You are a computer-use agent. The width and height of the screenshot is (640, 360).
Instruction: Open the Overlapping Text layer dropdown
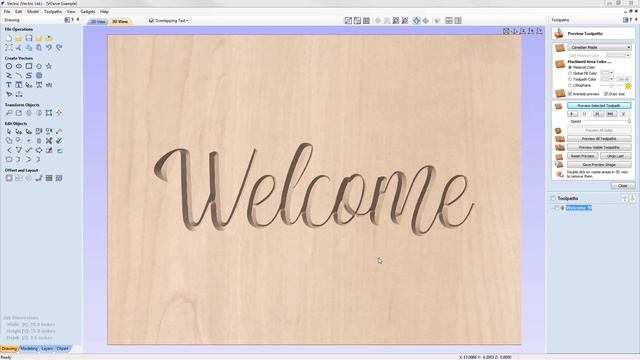click(169, 20)
